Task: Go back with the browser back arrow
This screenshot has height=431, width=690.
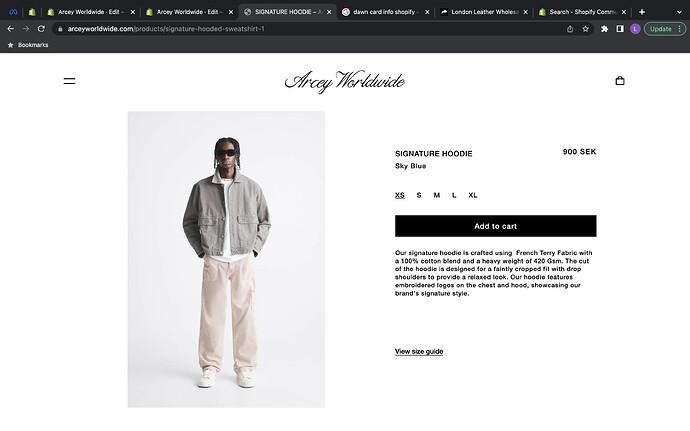Action: (11, 29)
